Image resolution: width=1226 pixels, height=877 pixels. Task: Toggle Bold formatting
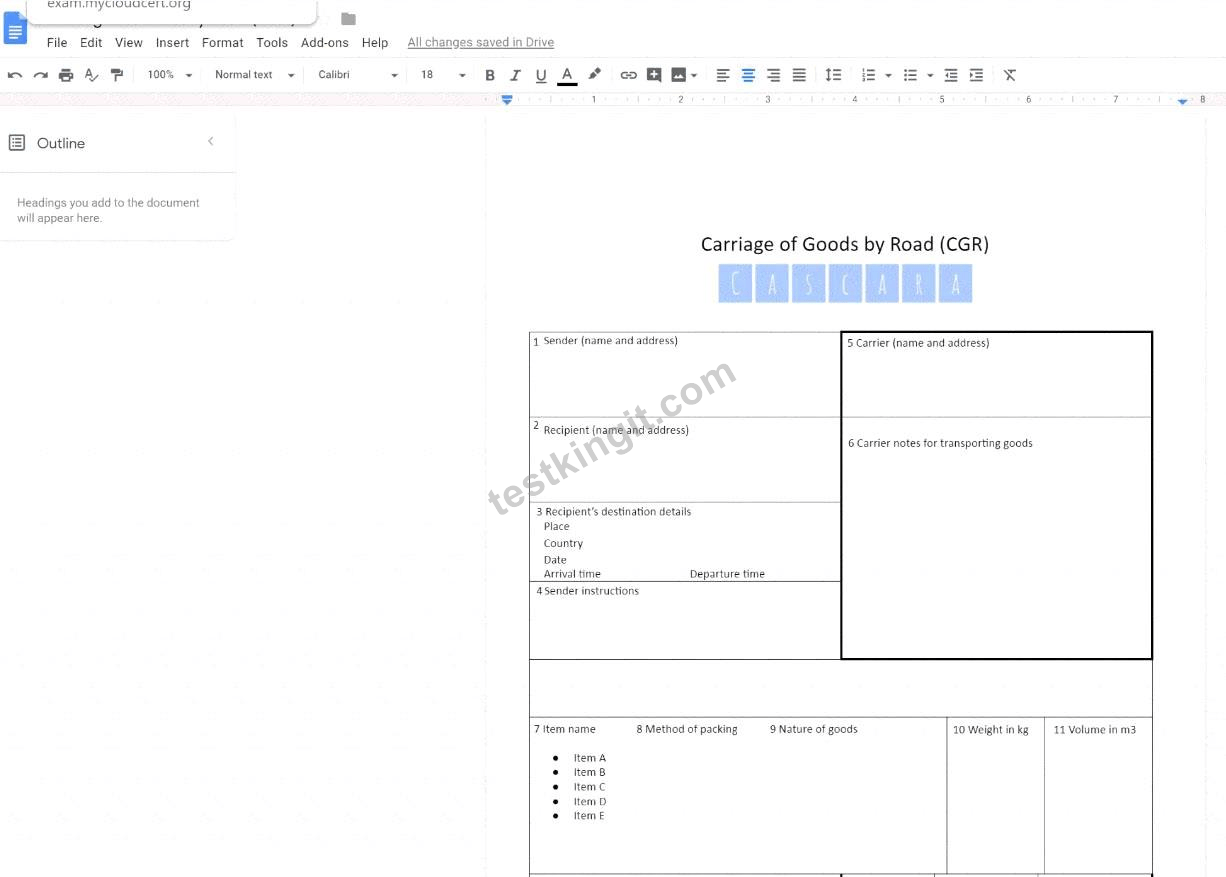pos(490,75)
